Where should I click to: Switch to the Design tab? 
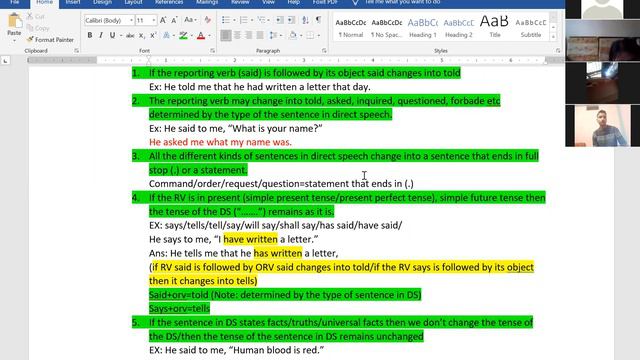(102, 2)
